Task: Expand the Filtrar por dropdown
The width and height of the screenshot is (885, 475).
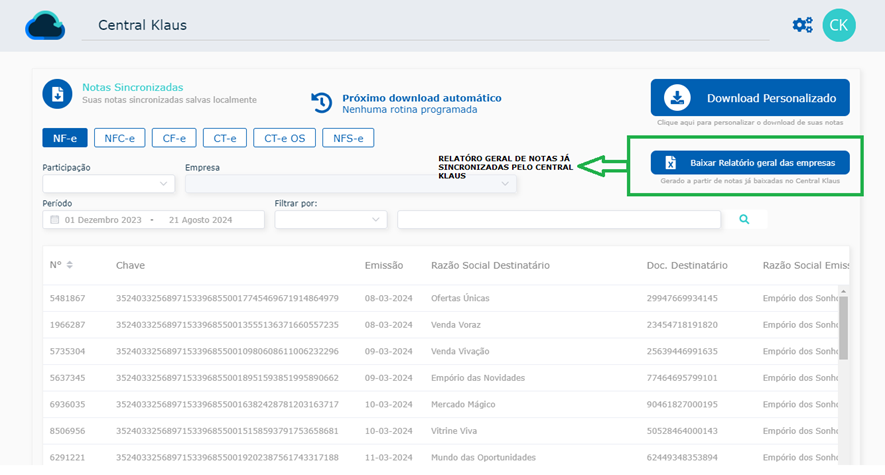Action: 330,220
